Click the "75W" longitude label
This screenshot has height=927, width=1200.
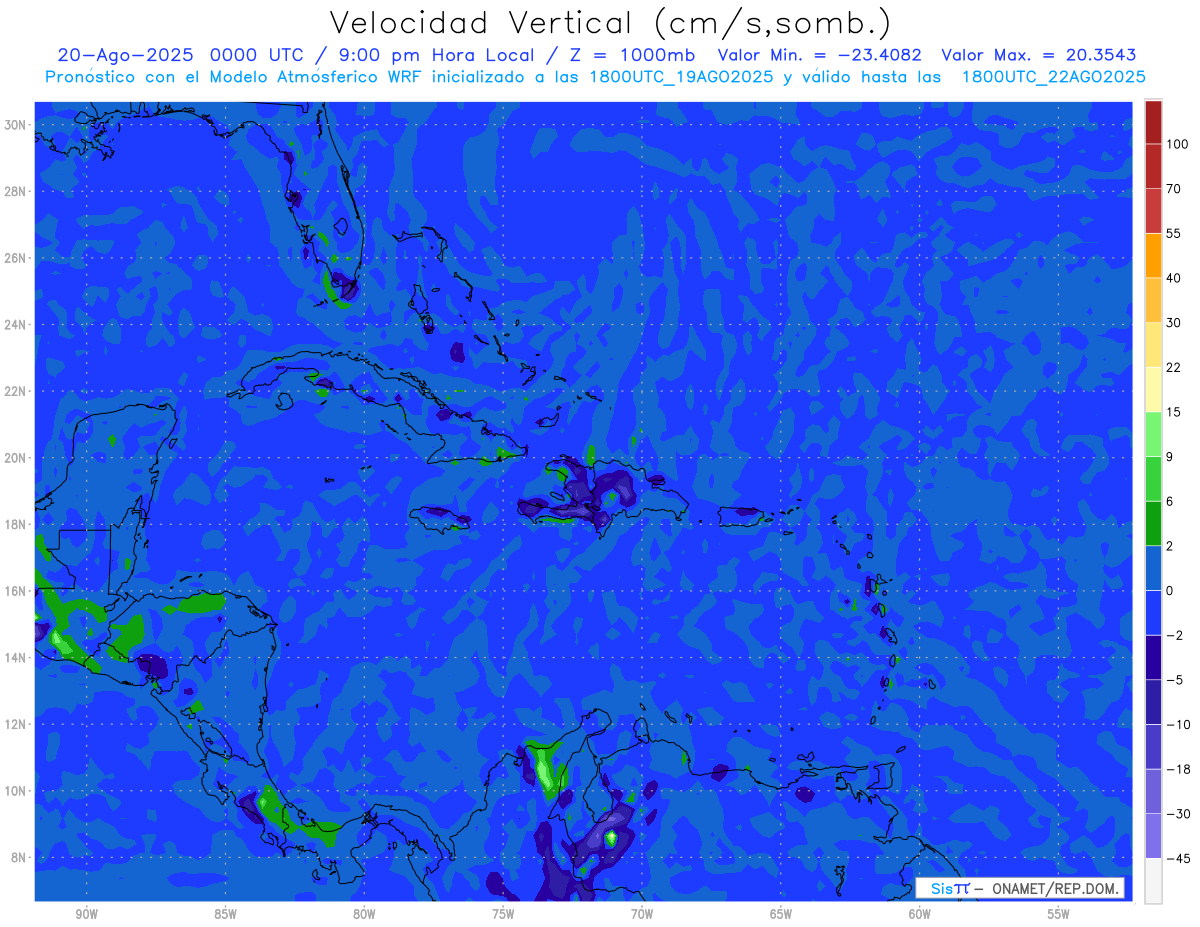503,914
